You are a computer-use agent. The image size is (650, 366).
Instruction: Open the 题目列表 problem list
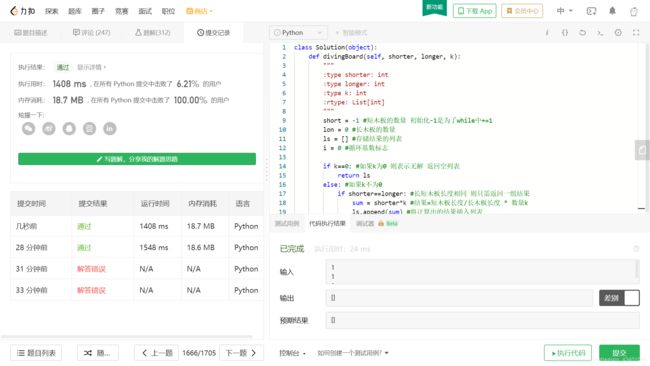[36, 353]
